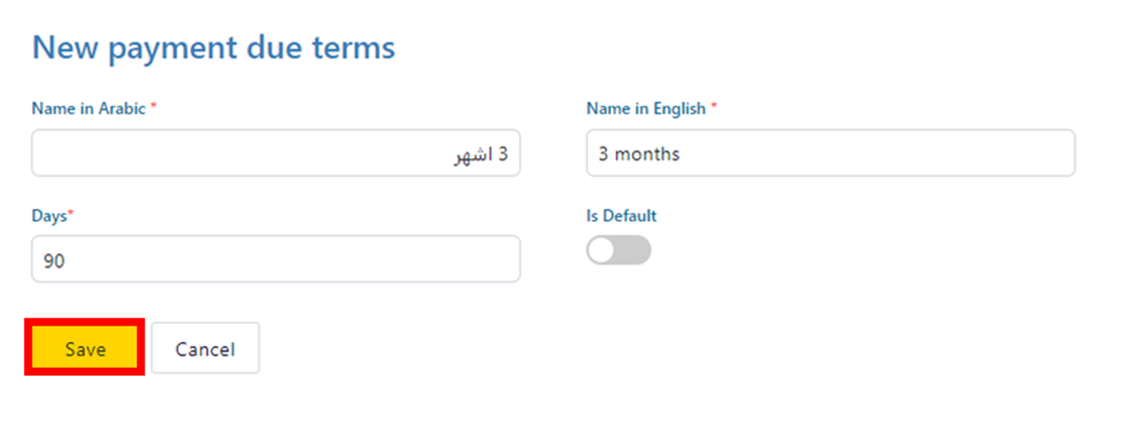This screenshot has height=432, width=1122.
Task: Focus the Name in Arabic input field
Action: pos(275,154)
